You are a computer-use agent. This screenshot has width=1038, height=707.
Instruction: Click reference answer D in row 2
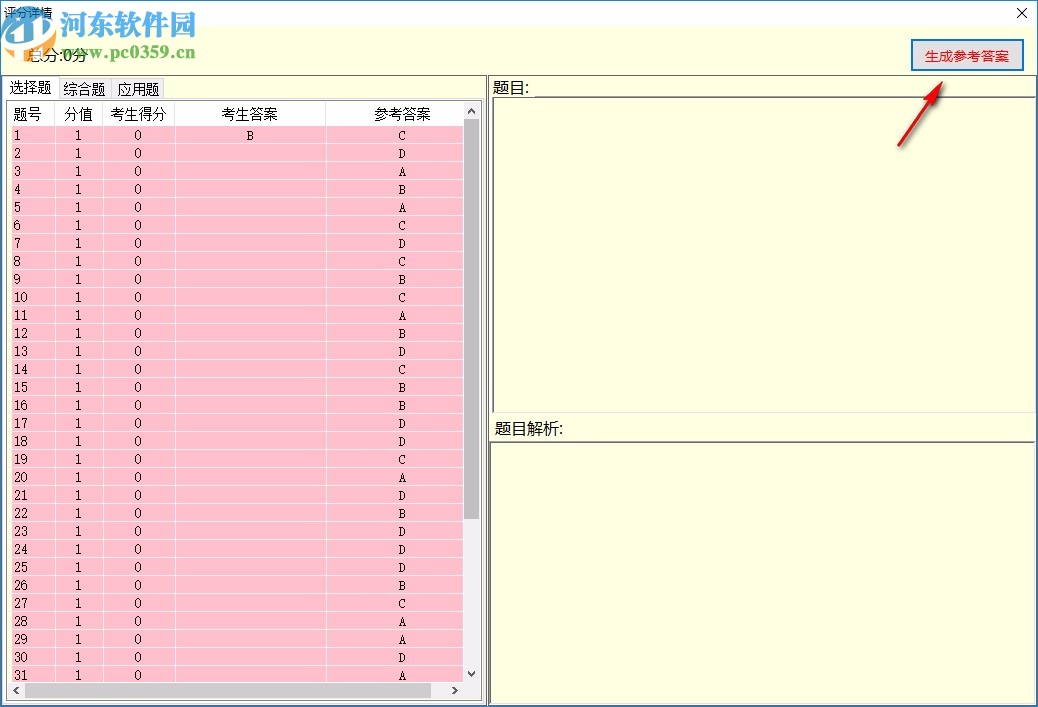(x=402, y=153)
